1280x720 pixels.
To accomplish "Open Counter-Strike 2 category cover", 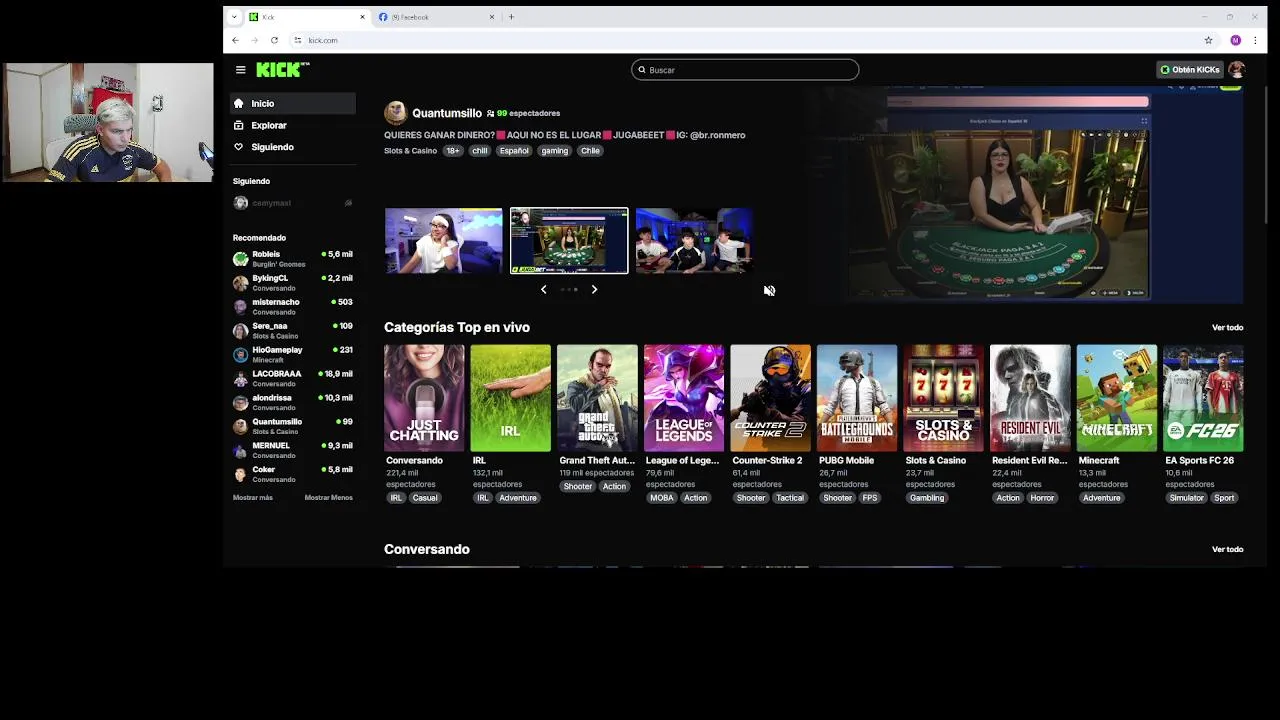I will [770, 398].
